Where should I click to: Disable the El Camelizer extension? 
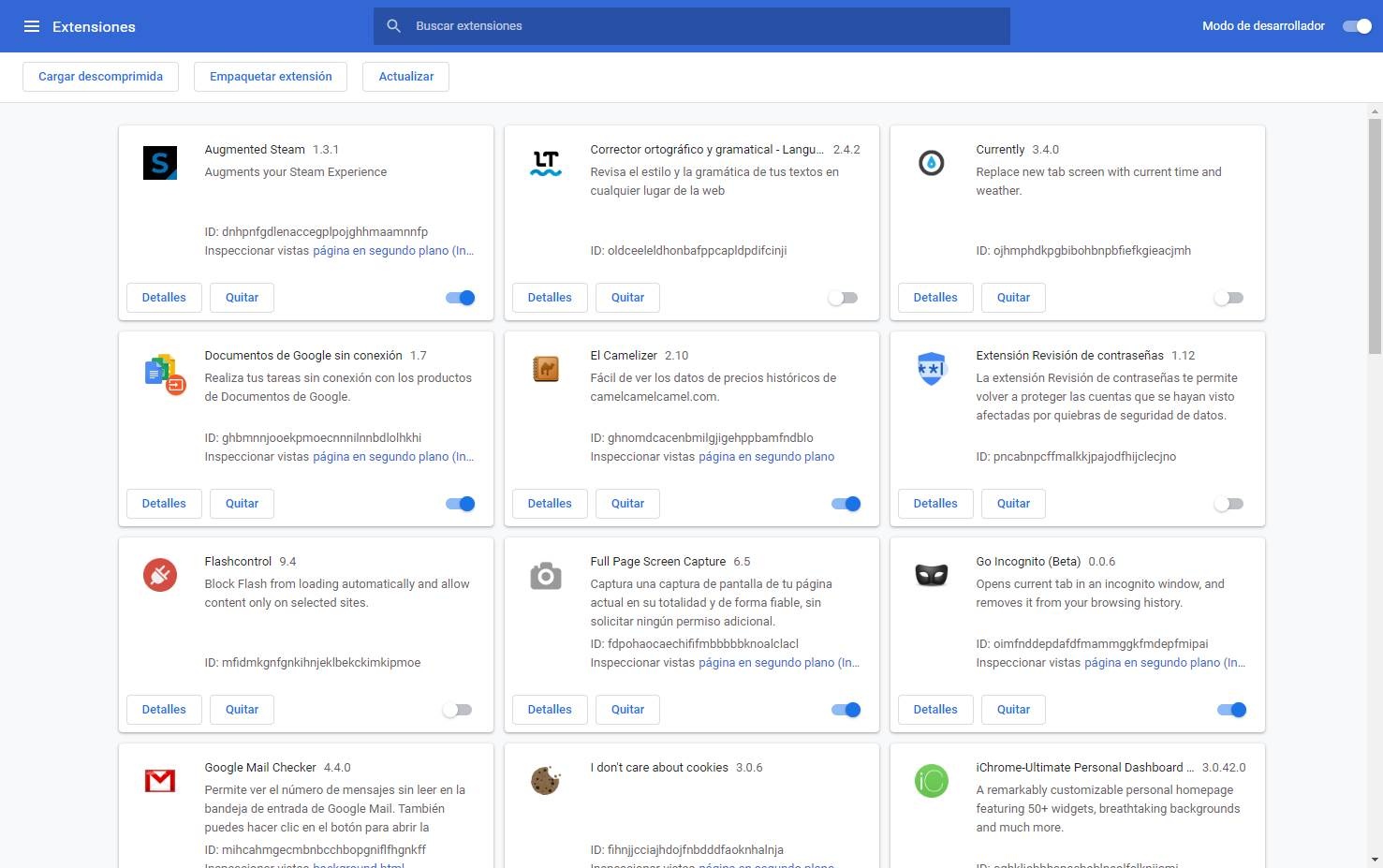click(x=846, y=504)
